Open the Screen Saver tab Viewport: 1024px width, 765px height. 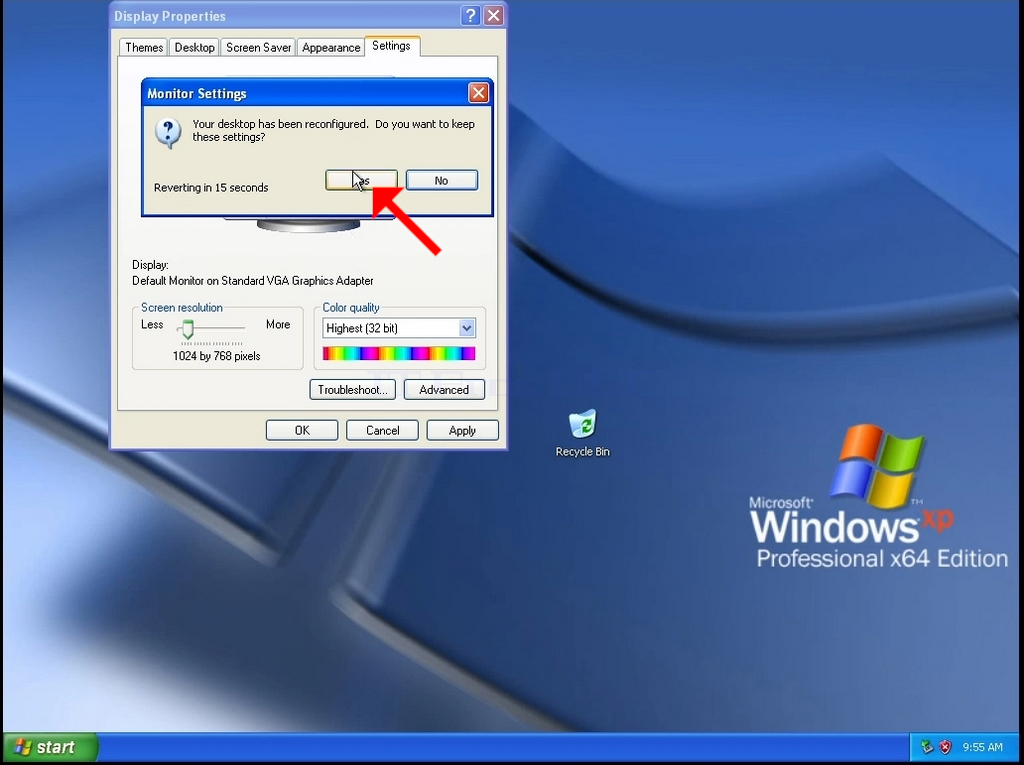point(259,48)
